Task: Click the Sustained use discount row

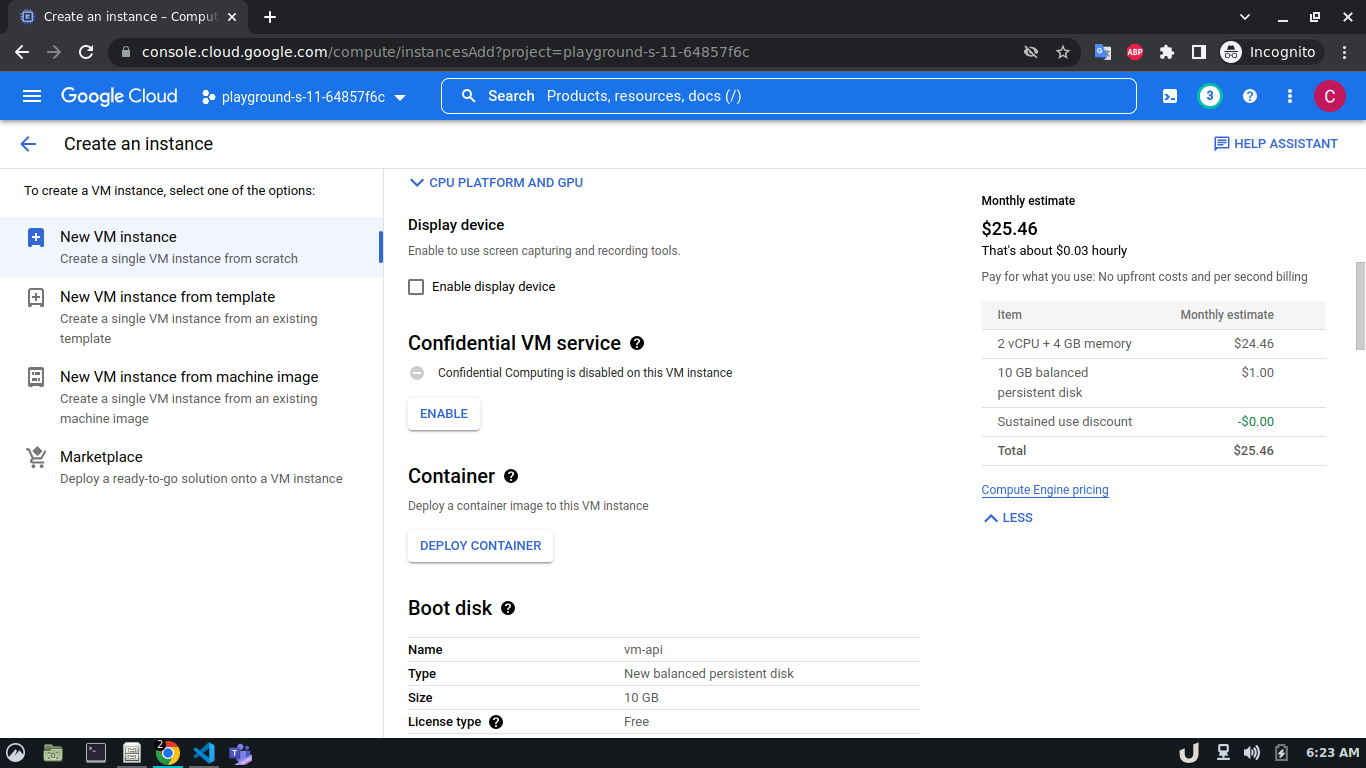Action: tap(1154, 422)
